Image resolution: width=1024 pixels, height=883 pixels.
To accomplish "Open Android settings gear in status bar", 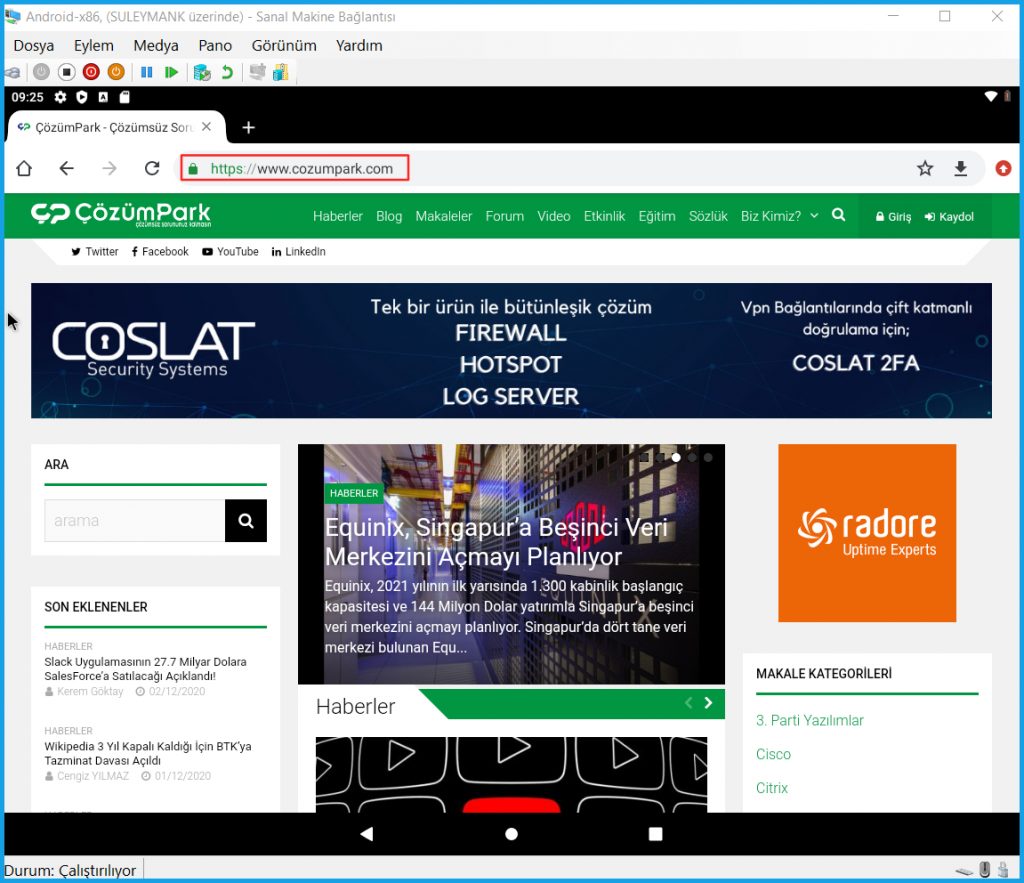I will click(60, 97).
